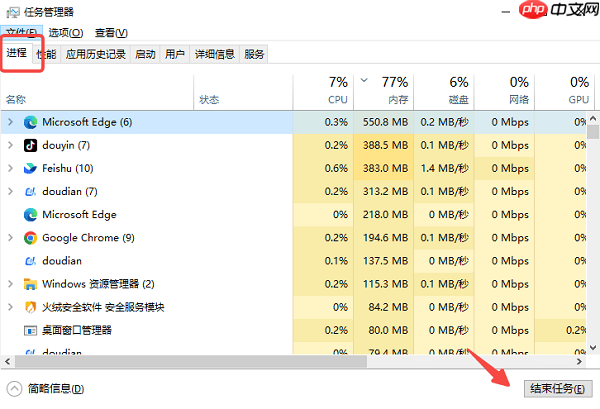Select the 进程 tab
Viewport: 600px width, 409px height.
coord(16,53)
